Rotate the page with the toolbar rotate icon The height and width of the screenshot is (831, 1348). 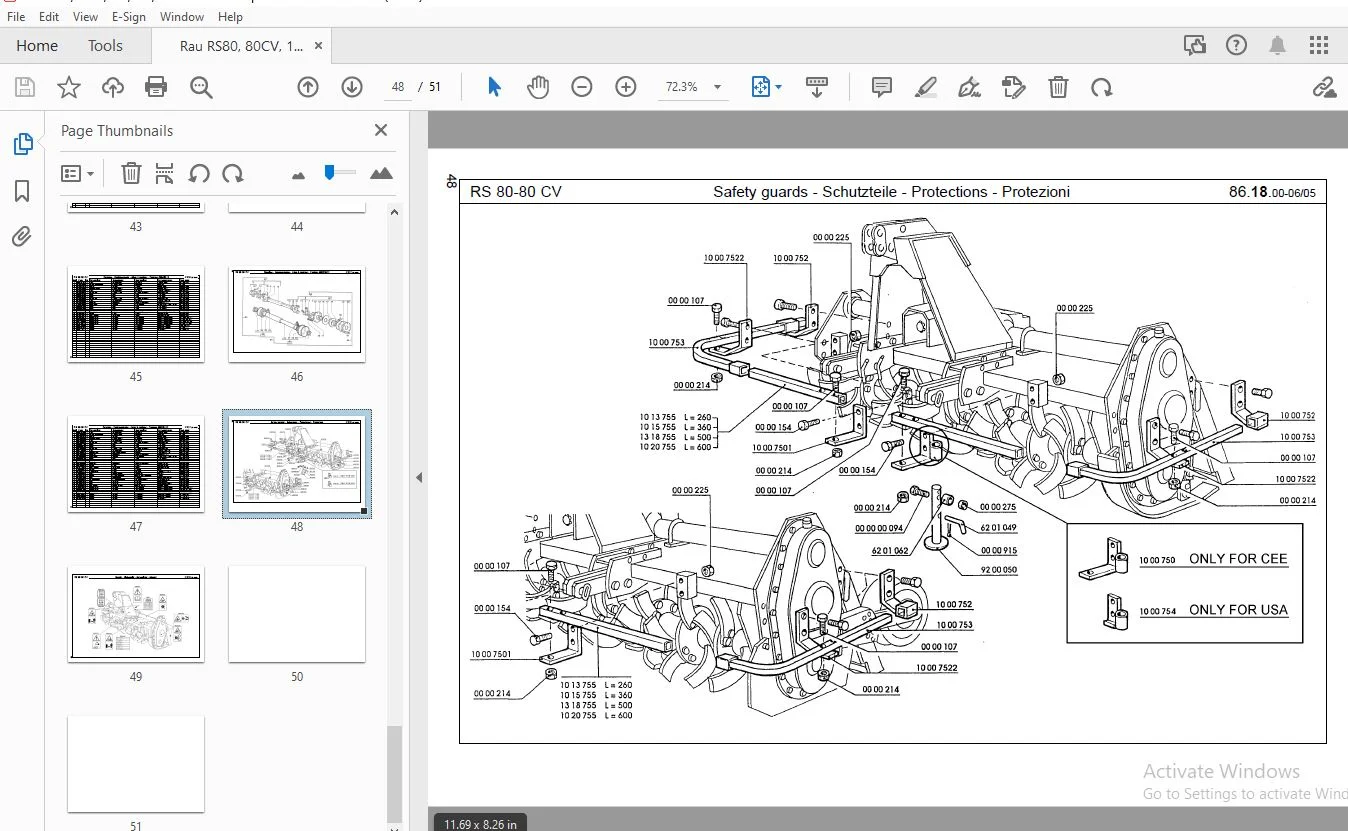point(1102,87)
